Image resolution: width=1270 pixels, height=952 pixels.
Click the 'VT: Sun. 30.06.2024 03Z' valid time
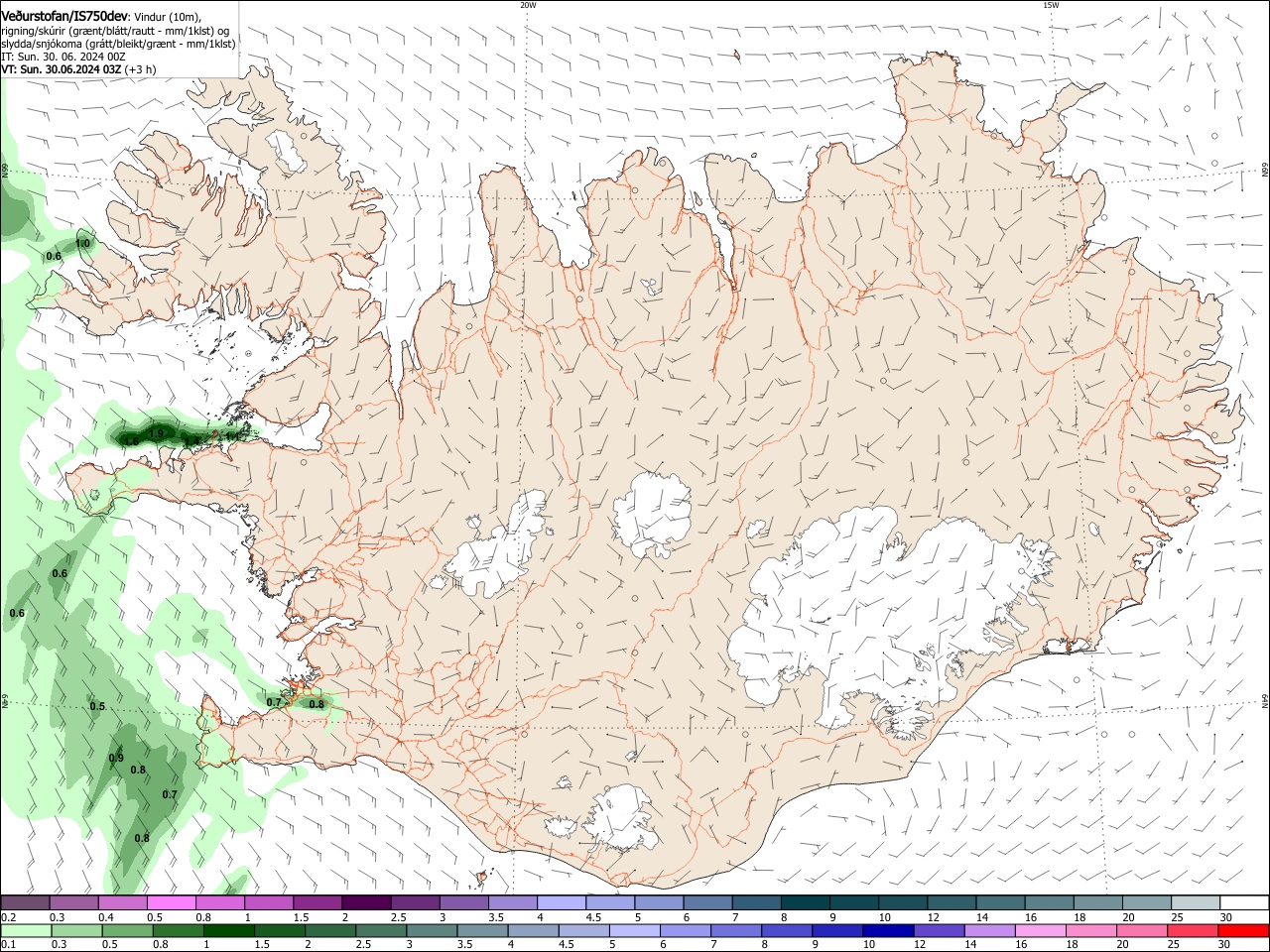click(x=62, y=69)
